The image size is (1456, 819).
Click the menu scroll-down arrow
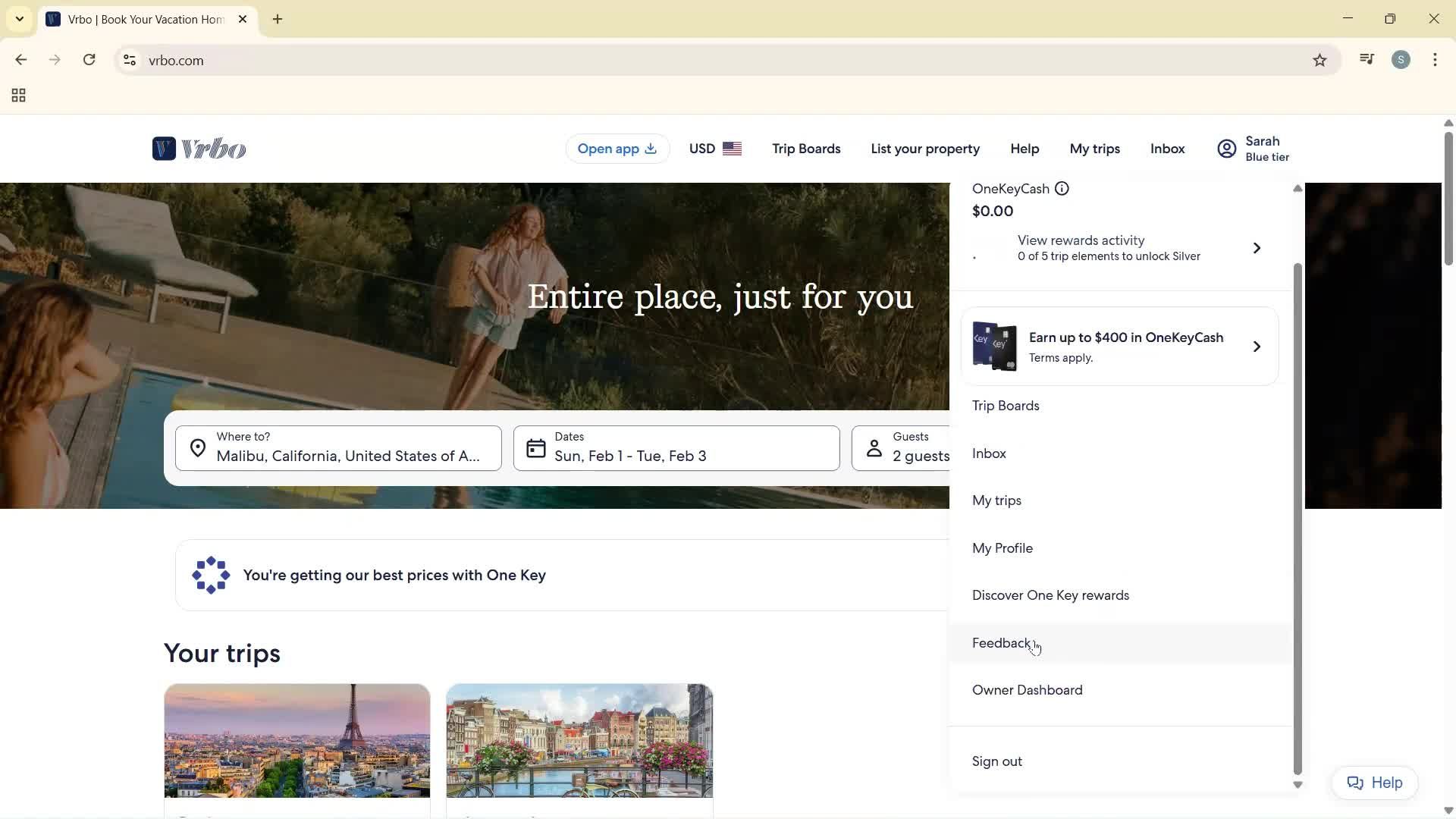click(x=1298, y=785)
